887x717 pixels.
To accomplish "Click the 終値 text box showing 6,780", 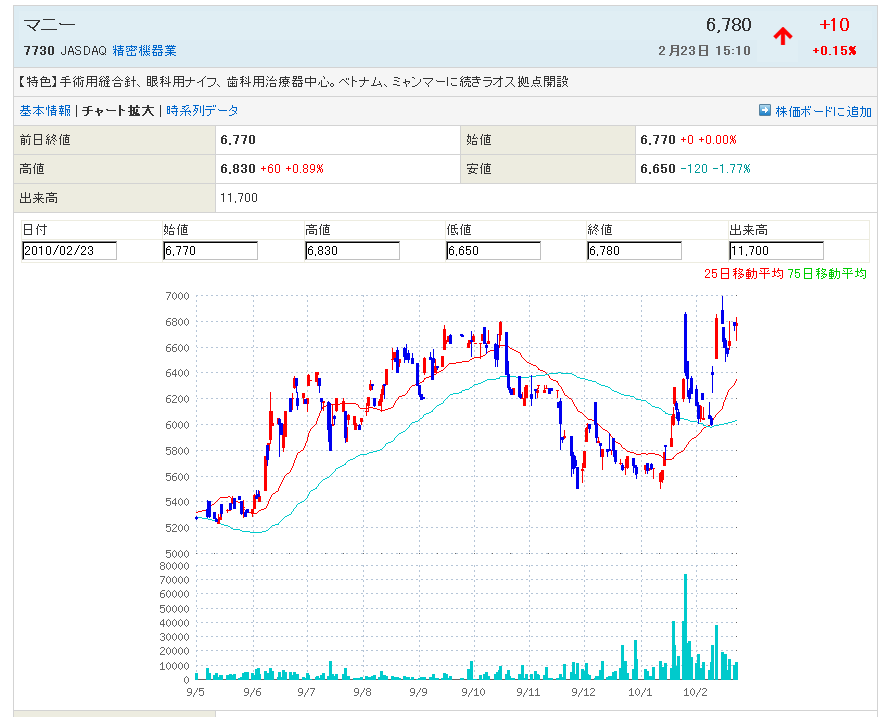I will [x=635, y=251].
